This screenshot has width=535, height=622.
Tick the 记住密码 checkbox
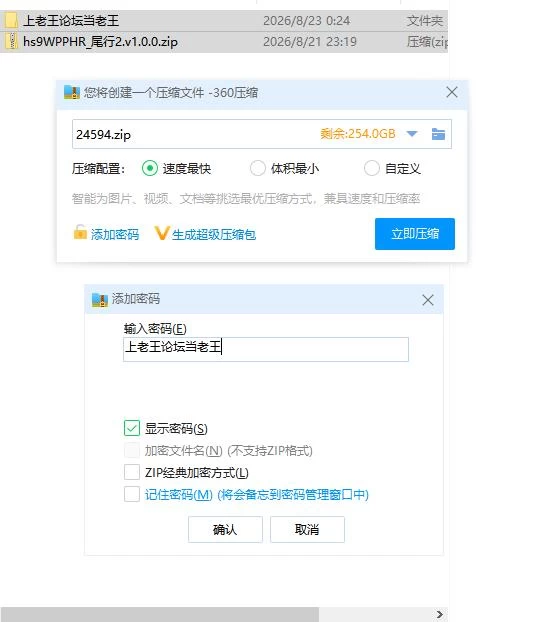tap(132, 494)
